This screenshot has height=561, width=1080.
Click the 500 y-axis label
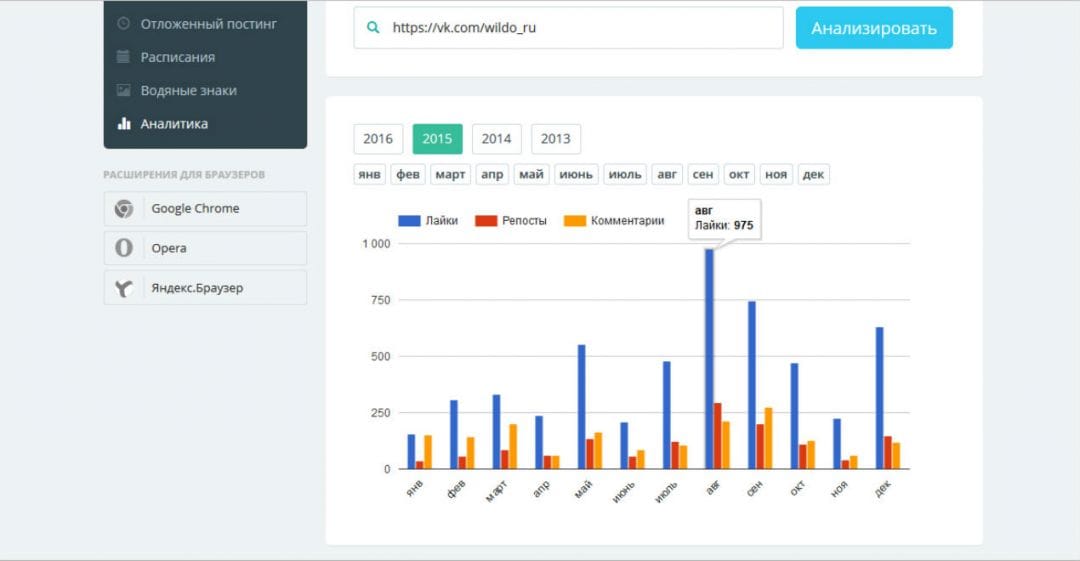pyautogui.click(x=381, y=356)
